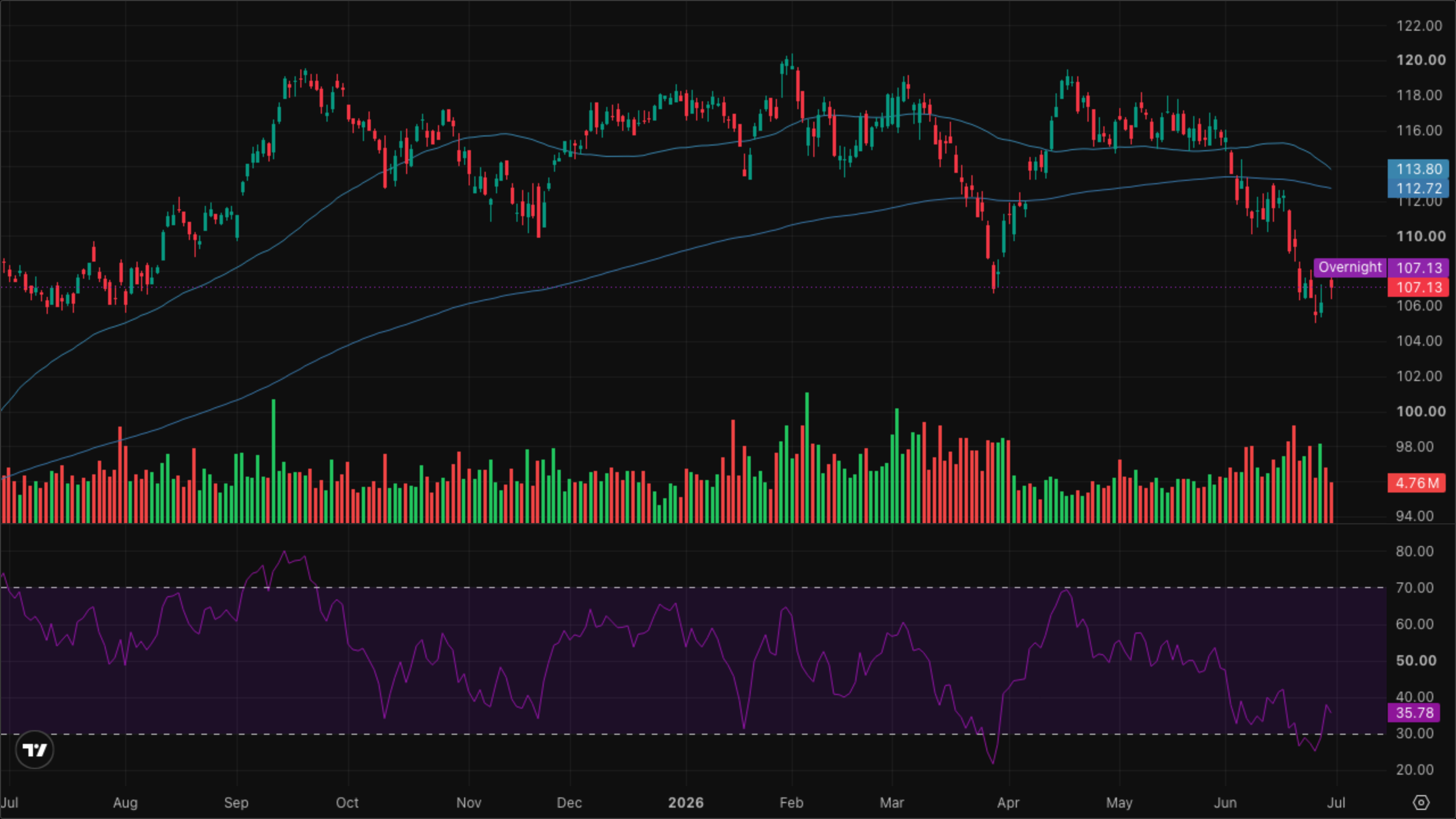Image resolution: width=1456 pixels, height=819 pixels.
Task: Click the Apr label on time axis
Action: click(x=1008, y=803)
